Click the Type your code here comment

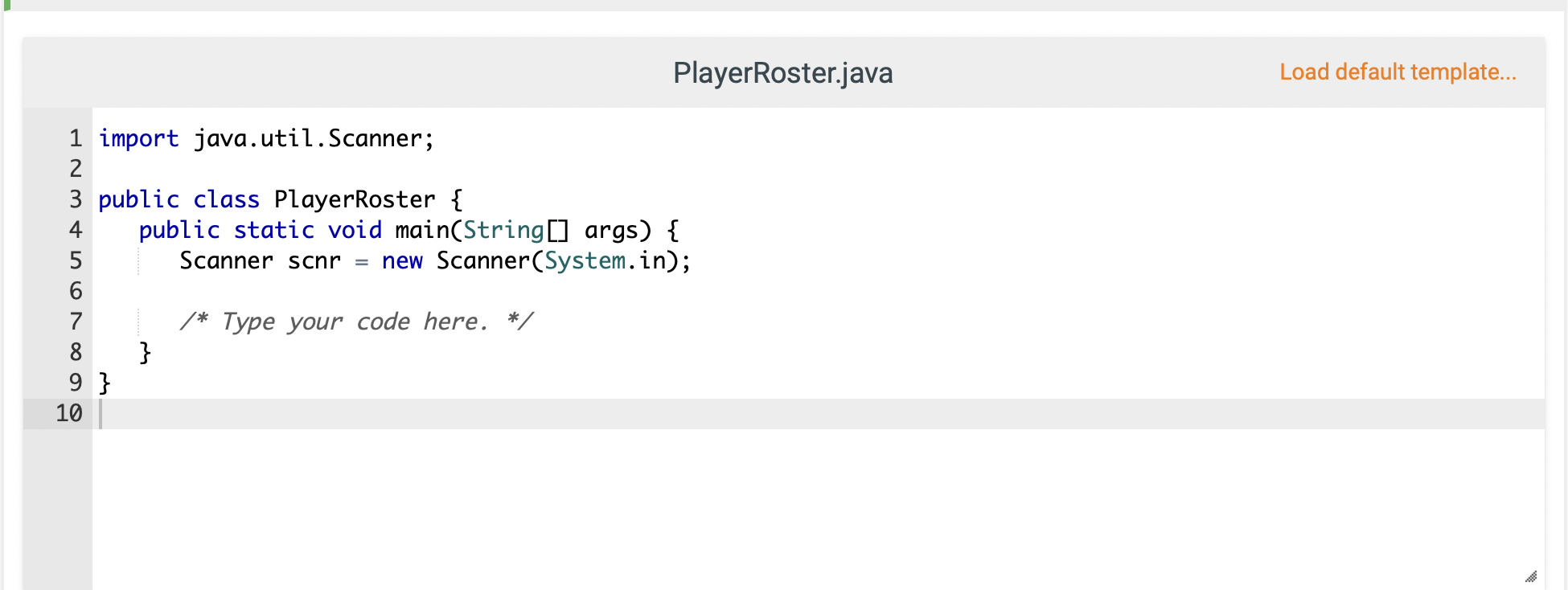coord(354,321)
